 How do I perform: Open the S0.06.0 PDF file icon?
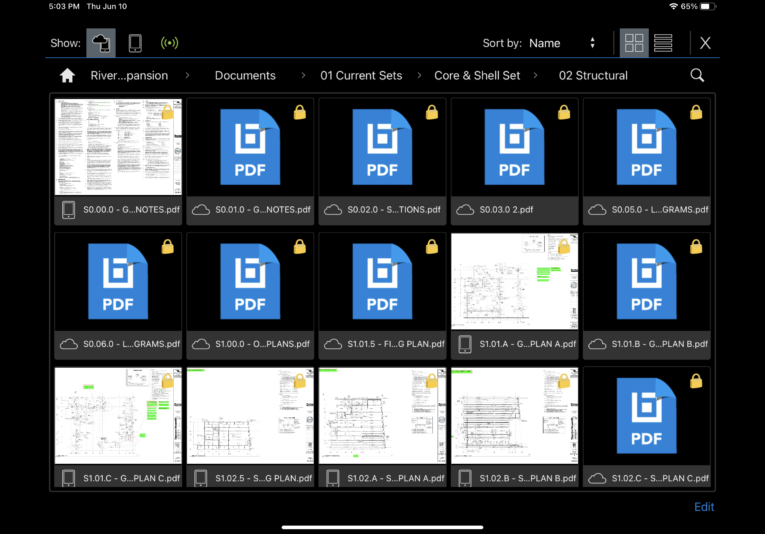(x=118, y=282)
